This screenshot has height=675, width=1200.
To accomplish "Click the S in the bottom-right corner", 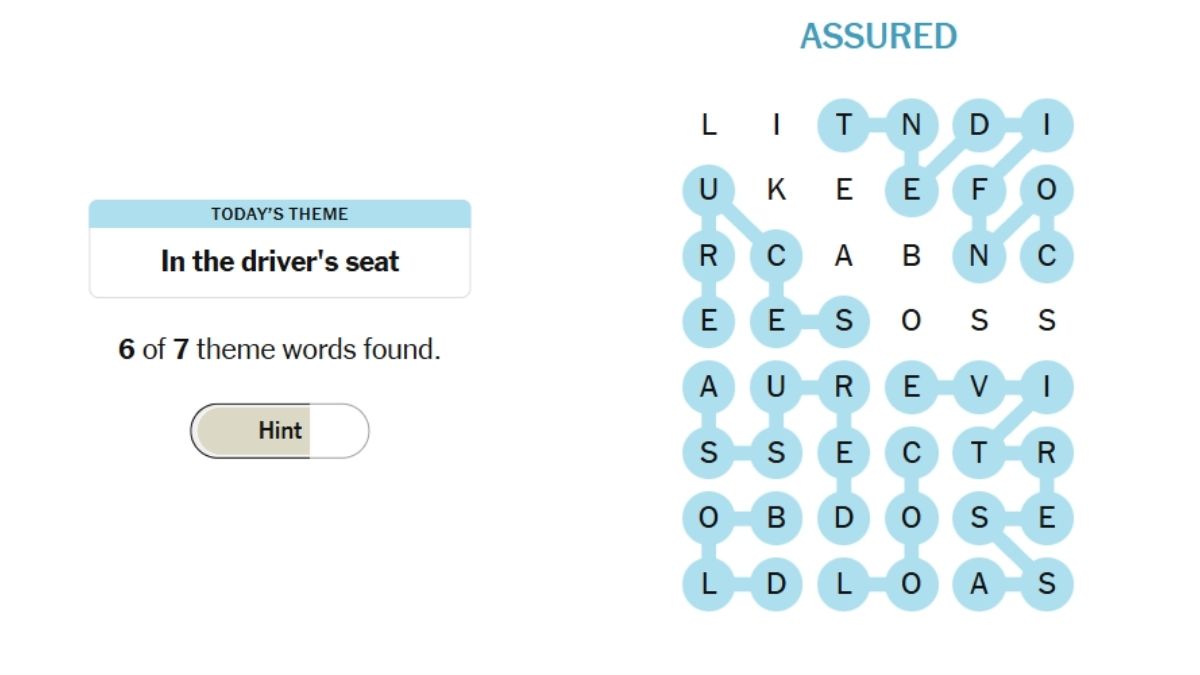I will [1047, 584].
